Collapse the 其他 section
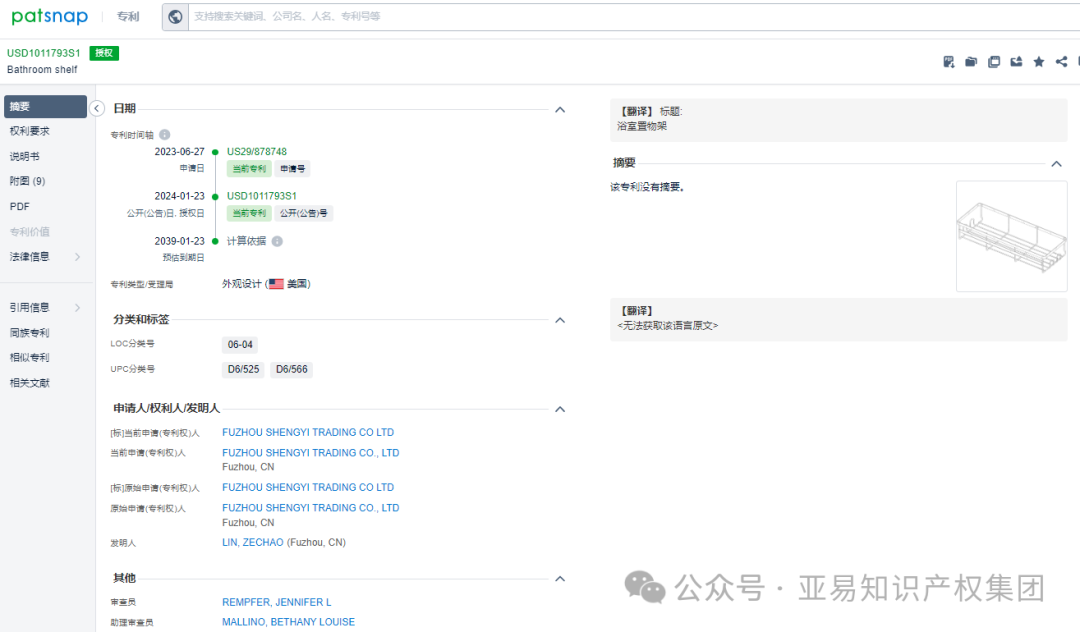Viewport: 1080px width, 632px height. [560, 577]
